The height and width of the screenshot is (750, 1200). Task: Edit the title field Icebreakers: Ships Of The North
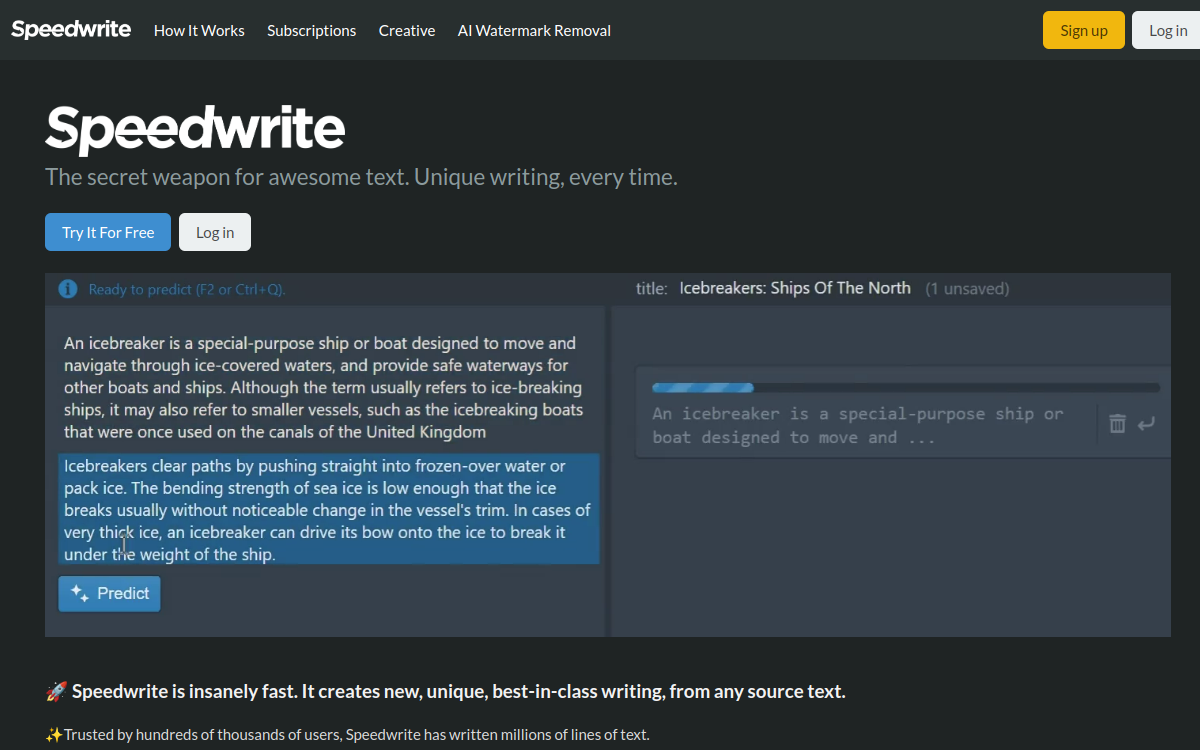click(795, 288)
